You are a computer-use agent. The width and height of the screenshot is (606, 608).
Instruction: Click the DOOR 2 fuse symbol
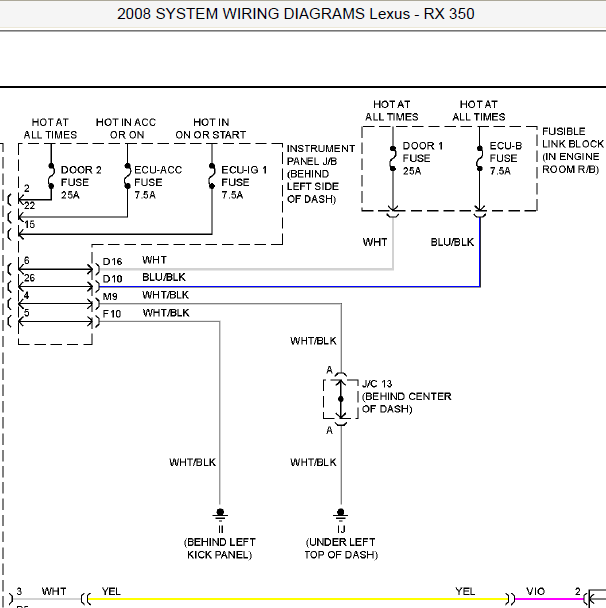(51, 176)
